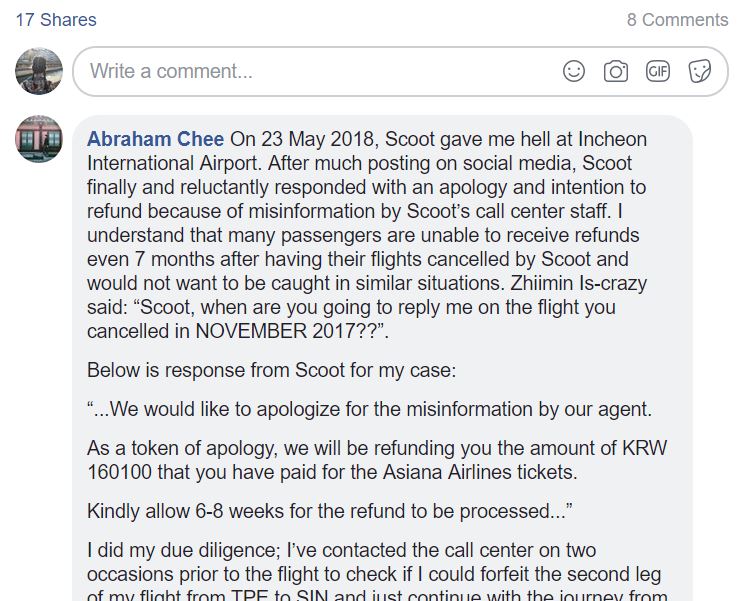Image resolution: width=743 pixels, height=601 pixels.
Task: View the 17 Shares list
Action: [x=56, y=20]
